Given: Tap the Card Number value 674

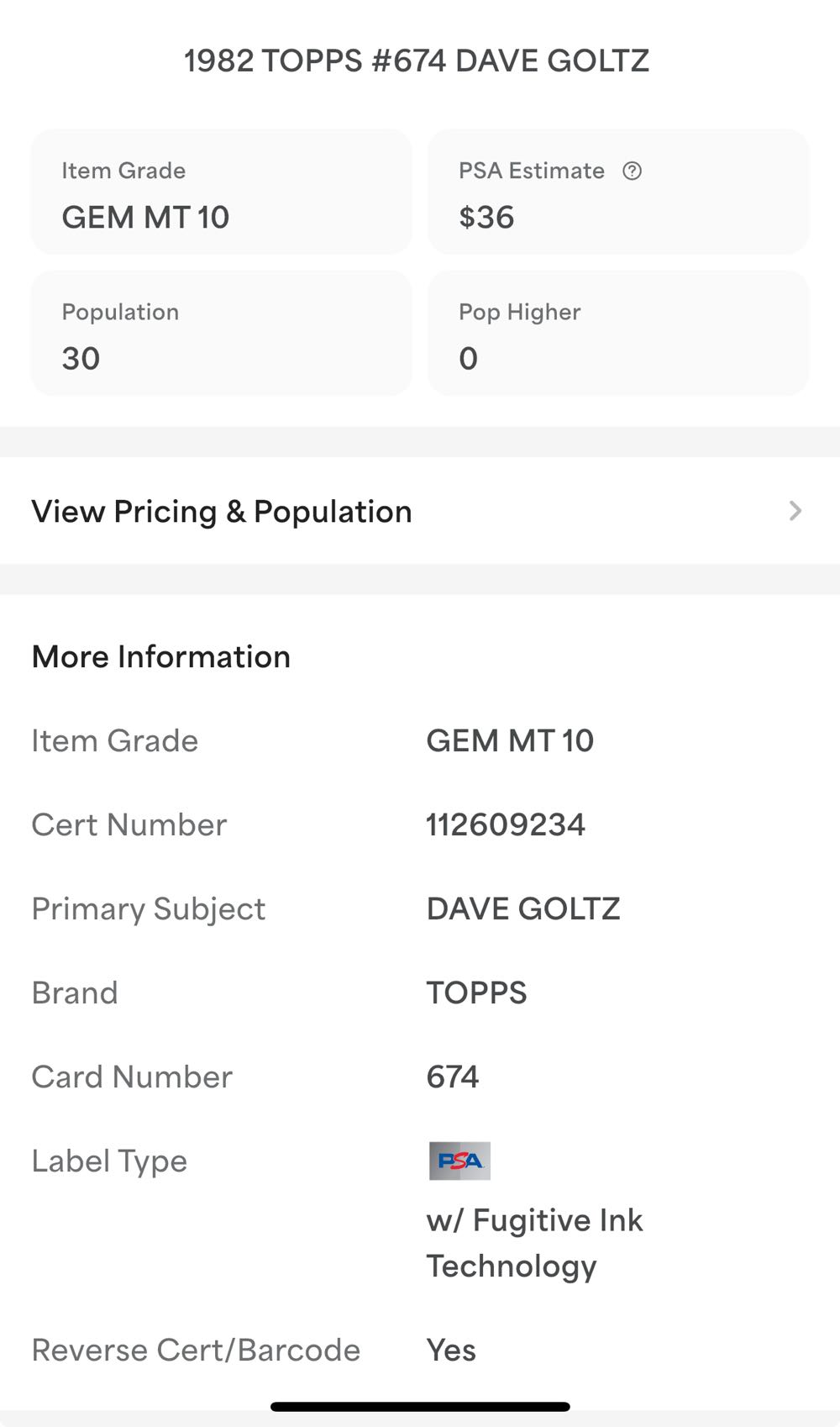Looking at the screenshot, I should (x=453, y=1077).
